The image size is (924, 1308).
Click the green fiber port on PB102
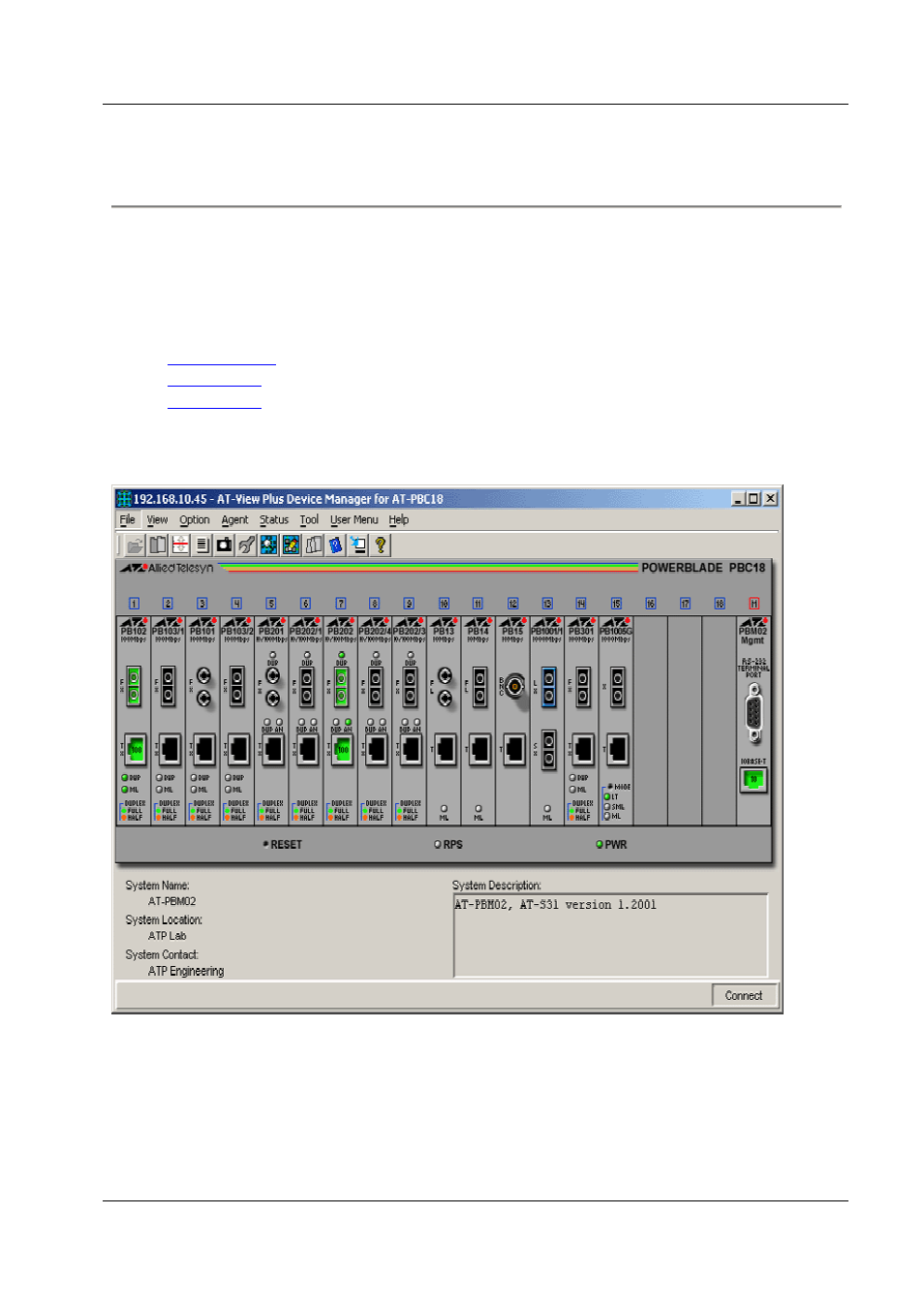click(135, 686)
